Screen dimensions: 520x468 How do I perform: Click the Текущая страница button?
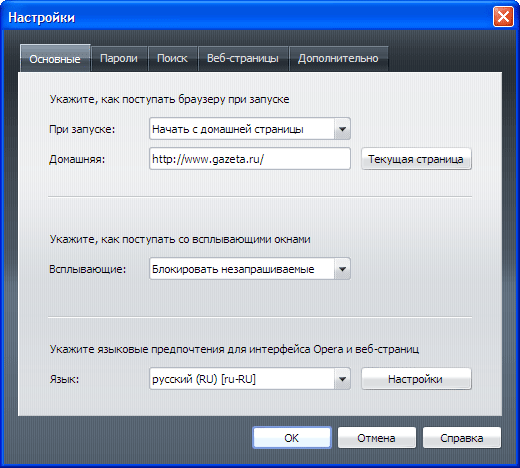416,159
